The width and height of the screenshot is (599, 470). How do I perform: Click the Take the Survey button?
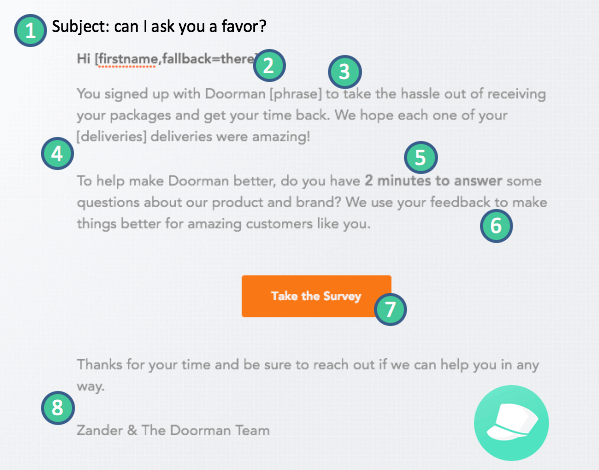(x=316, y=296)
